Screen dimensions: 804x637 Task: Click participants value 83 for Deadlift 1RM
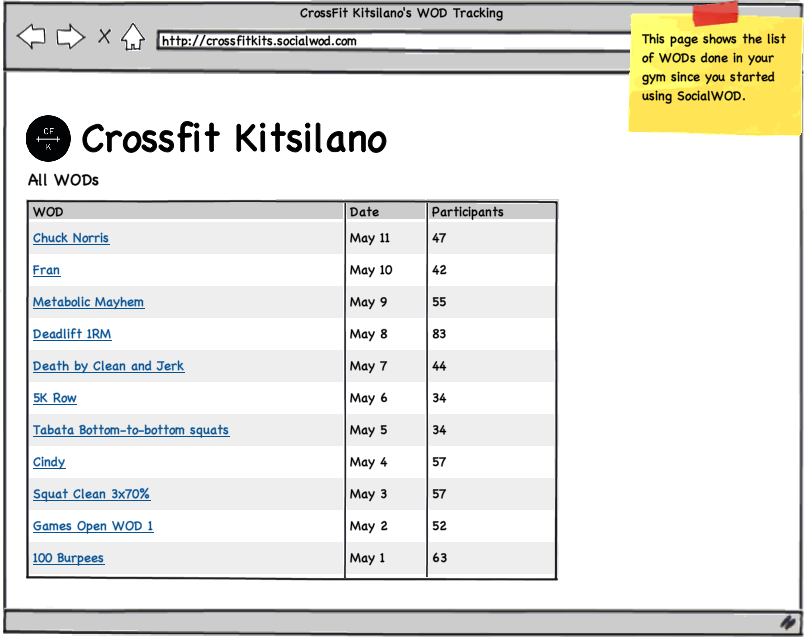(439, 334)
